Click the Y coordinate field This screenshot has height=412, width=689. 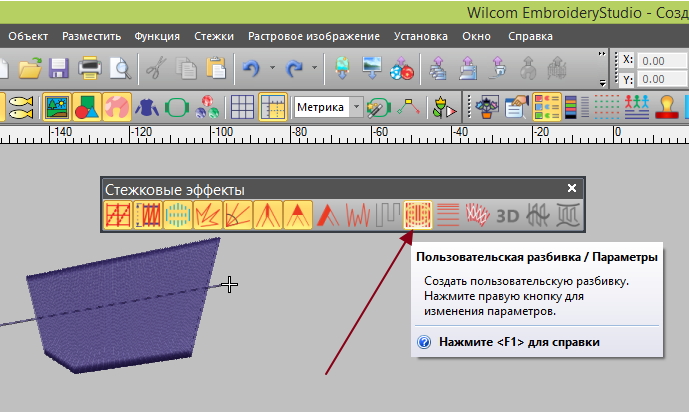point(662,79)
